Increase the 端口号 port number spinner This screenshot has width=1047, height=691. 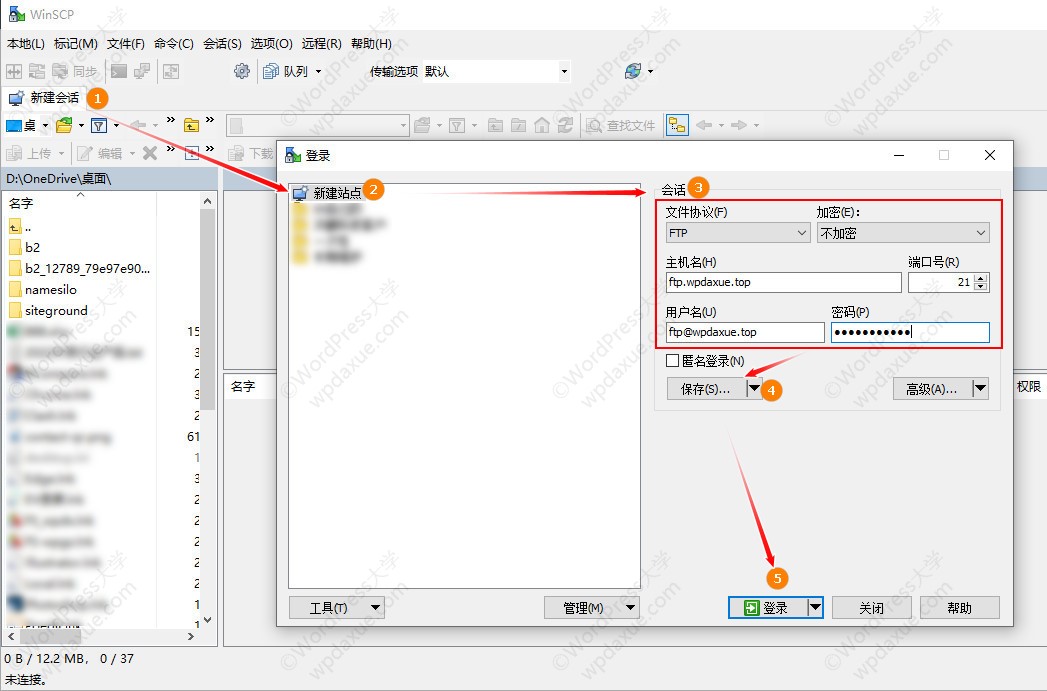tap(980, 278)
